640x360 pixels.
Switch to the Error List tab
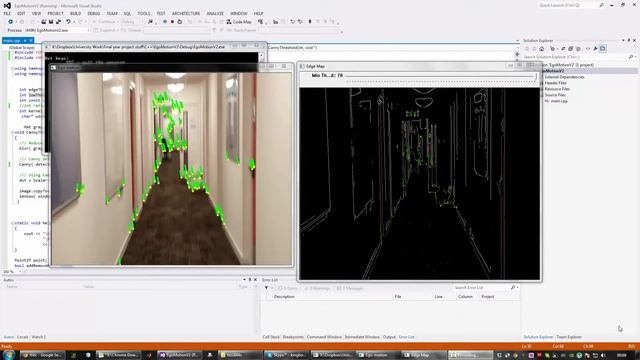pyautogui.click(x=407, y=337)
